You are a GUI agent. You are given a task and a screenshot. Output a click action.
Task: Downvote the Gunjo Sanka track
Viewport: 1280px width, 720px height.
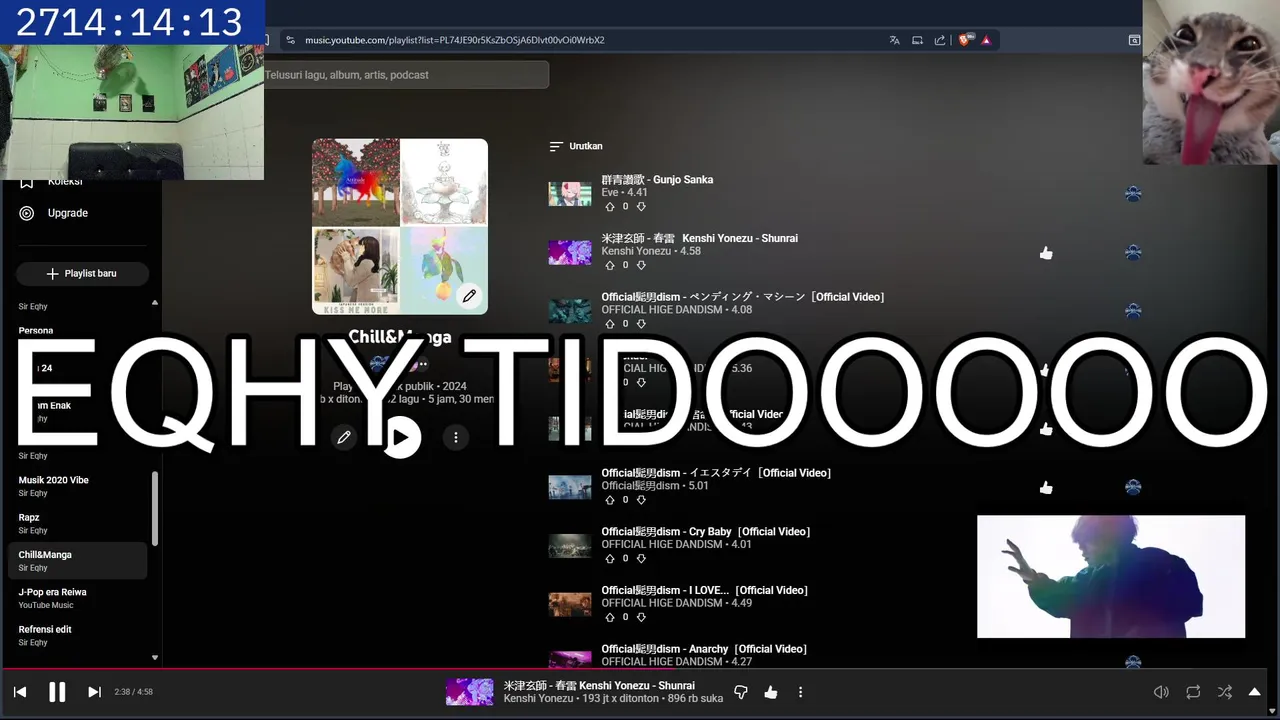click(x=641, y=207)
